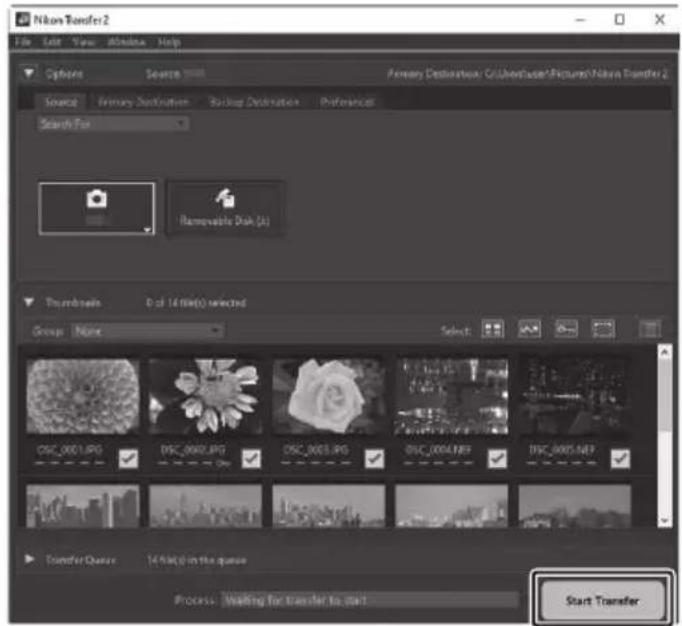Click the thumbnail scrollbar up arrow
The width and height of the screenshot is (682, 626).
pyautogui.click(x=664, y=351)
